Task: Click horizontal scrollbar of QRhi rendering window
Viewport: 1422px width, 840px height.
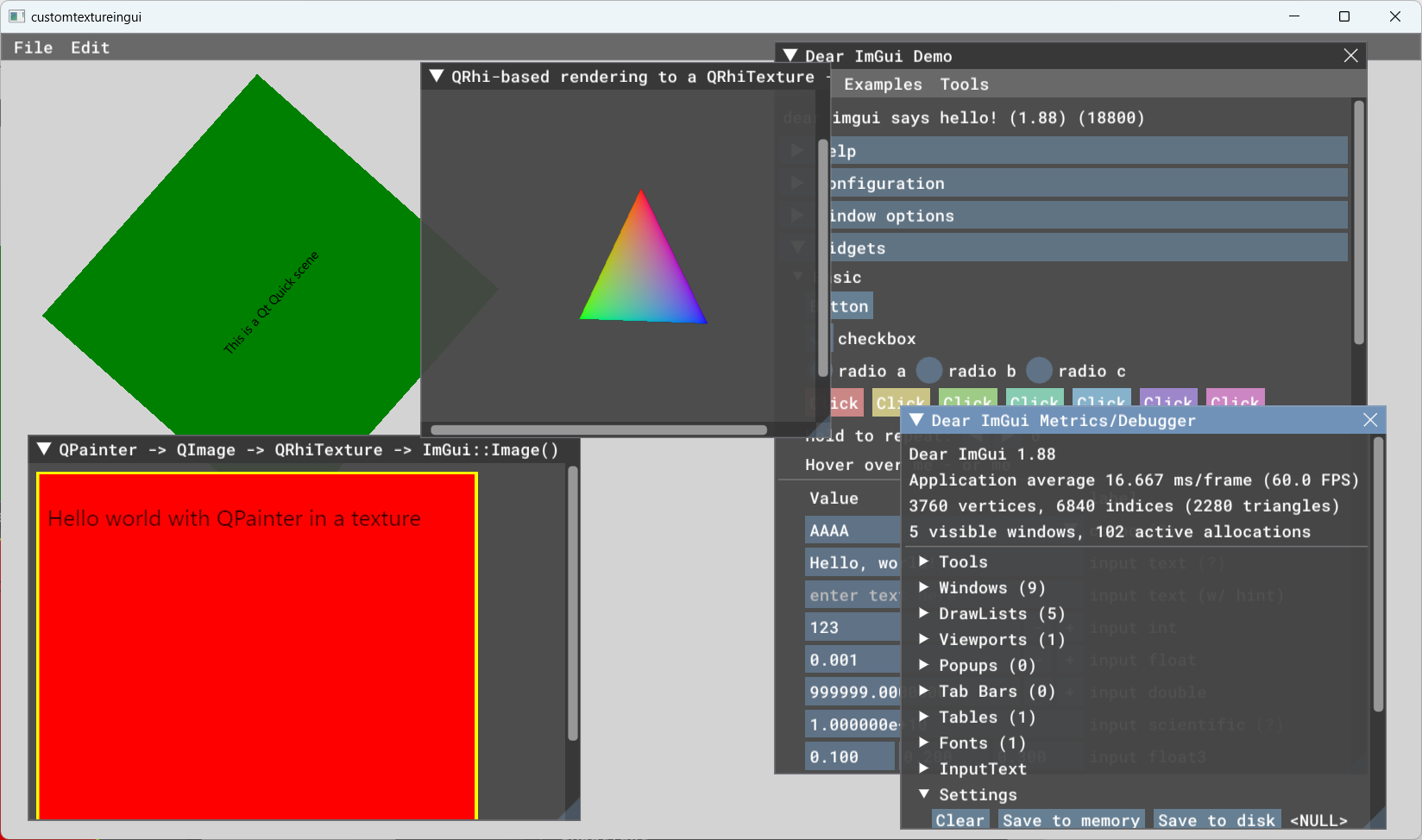Action: tap(599, 429)
